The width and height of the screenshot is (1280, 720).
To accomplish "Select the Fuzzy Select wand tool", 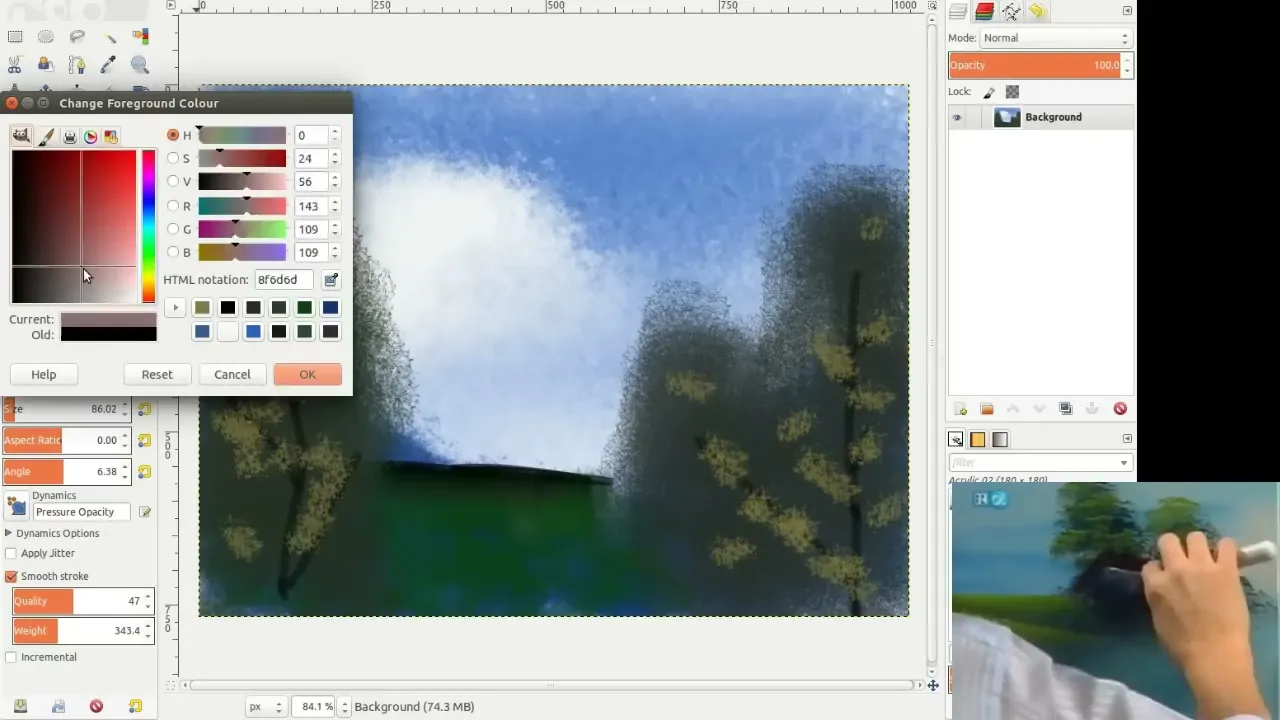I will tap(109, 37).
